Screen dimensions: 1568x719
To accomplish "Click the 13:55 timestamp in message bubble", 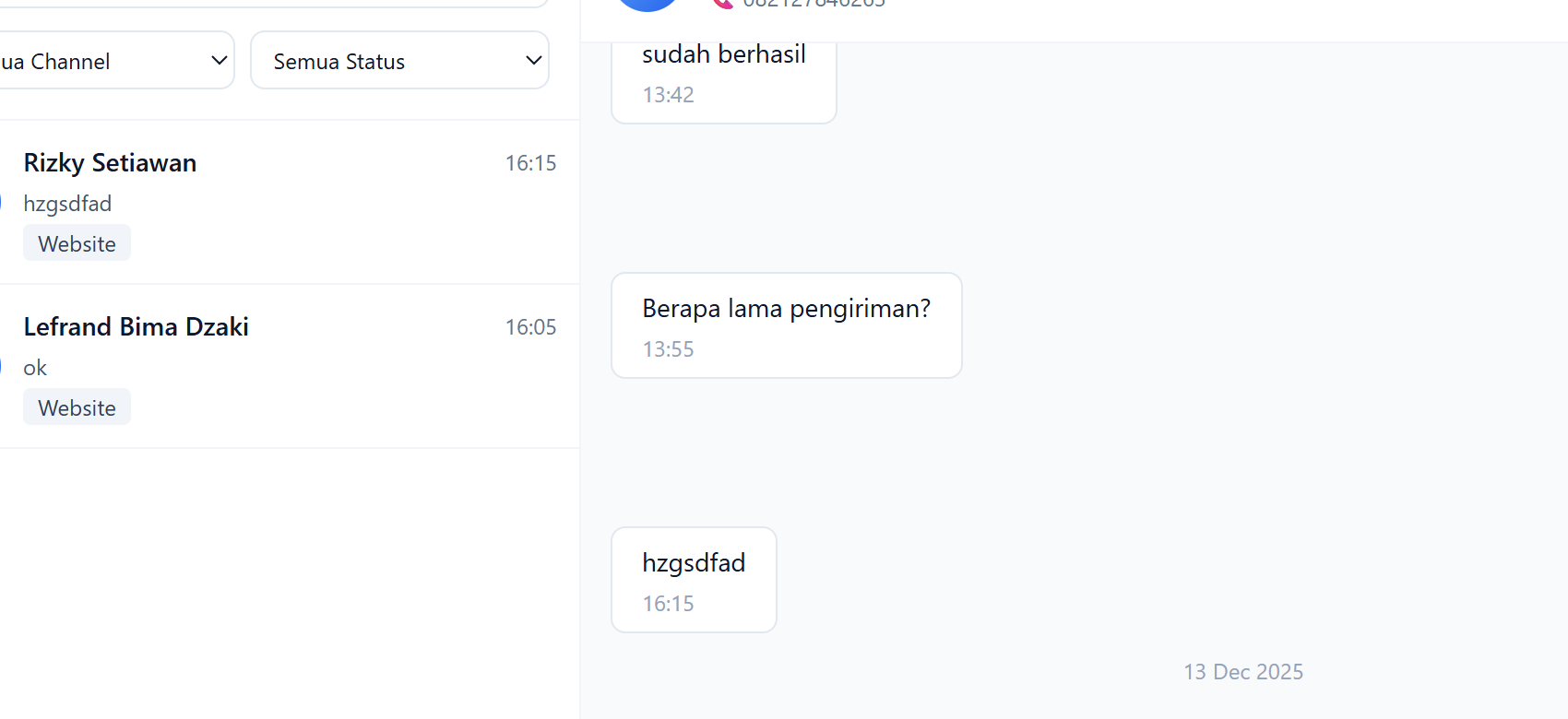I will pos(668,349).
